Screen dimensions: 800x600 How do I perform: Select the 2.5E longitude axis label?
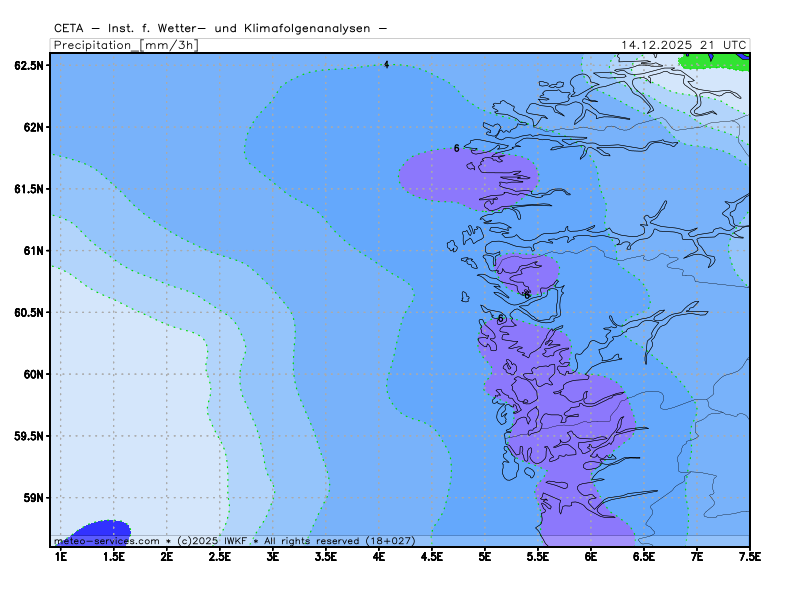[220, 555]
